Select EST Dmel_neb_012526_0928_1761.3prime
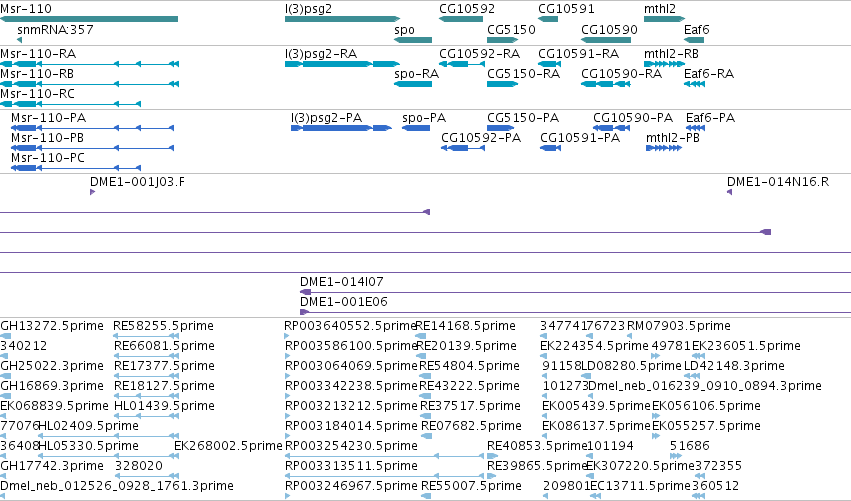The image size is (851, 501). 117,486
